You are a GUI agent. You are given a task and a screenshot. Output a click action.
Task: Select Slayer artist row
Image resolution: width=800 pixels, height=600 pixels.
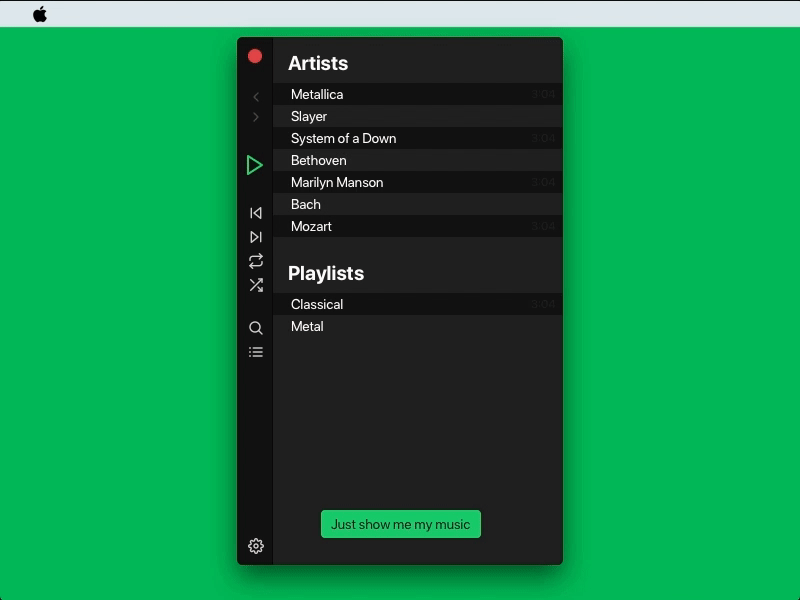(418, 116)
